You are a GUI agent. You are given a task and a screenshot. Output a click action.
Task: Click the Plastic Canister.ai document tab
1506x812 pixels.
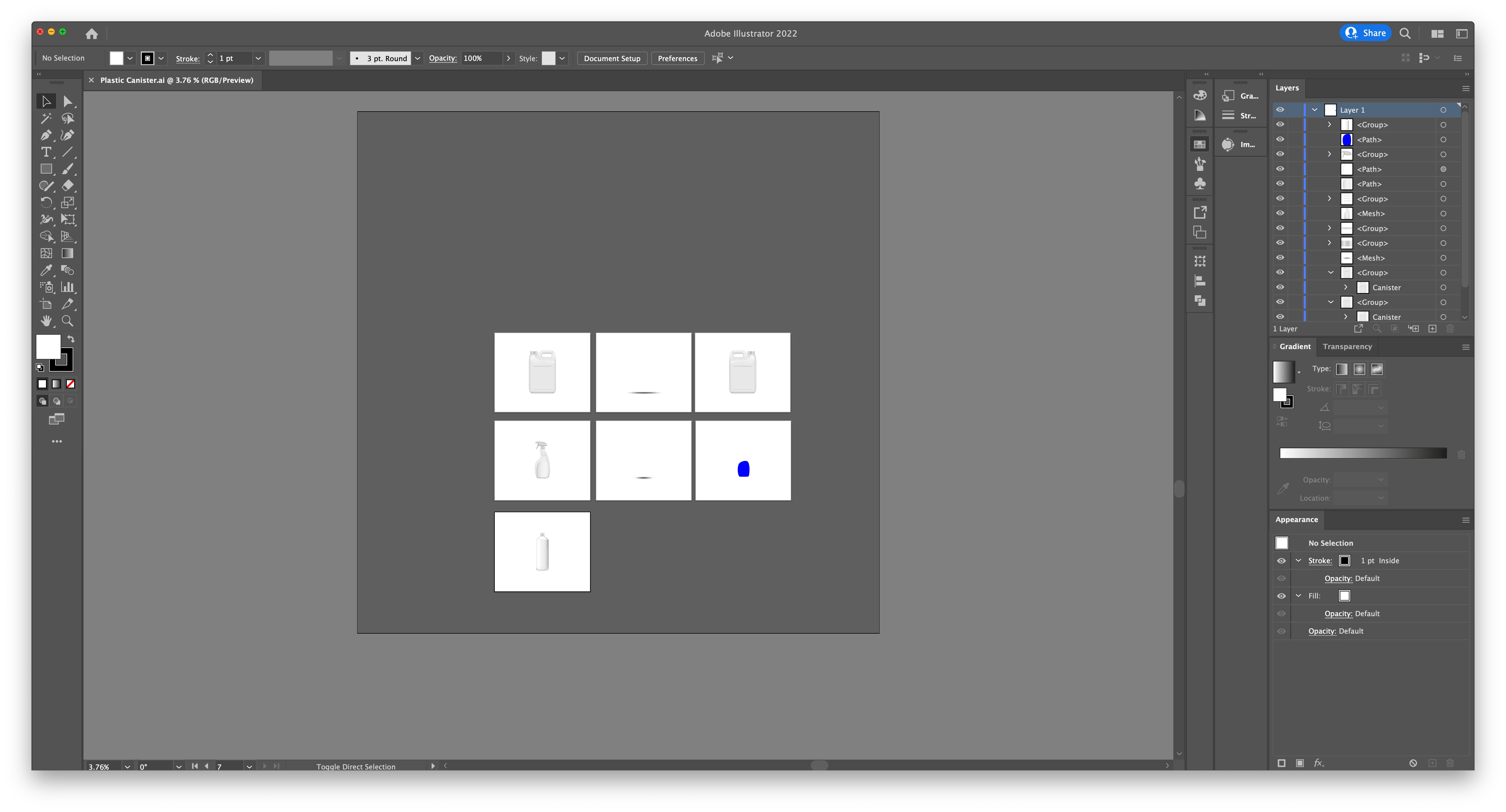coord(176,80)
